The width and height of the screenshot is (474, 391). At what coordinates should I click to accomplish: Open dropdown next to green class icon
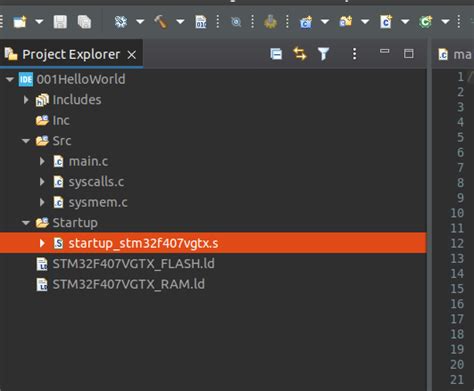(445, 22)
